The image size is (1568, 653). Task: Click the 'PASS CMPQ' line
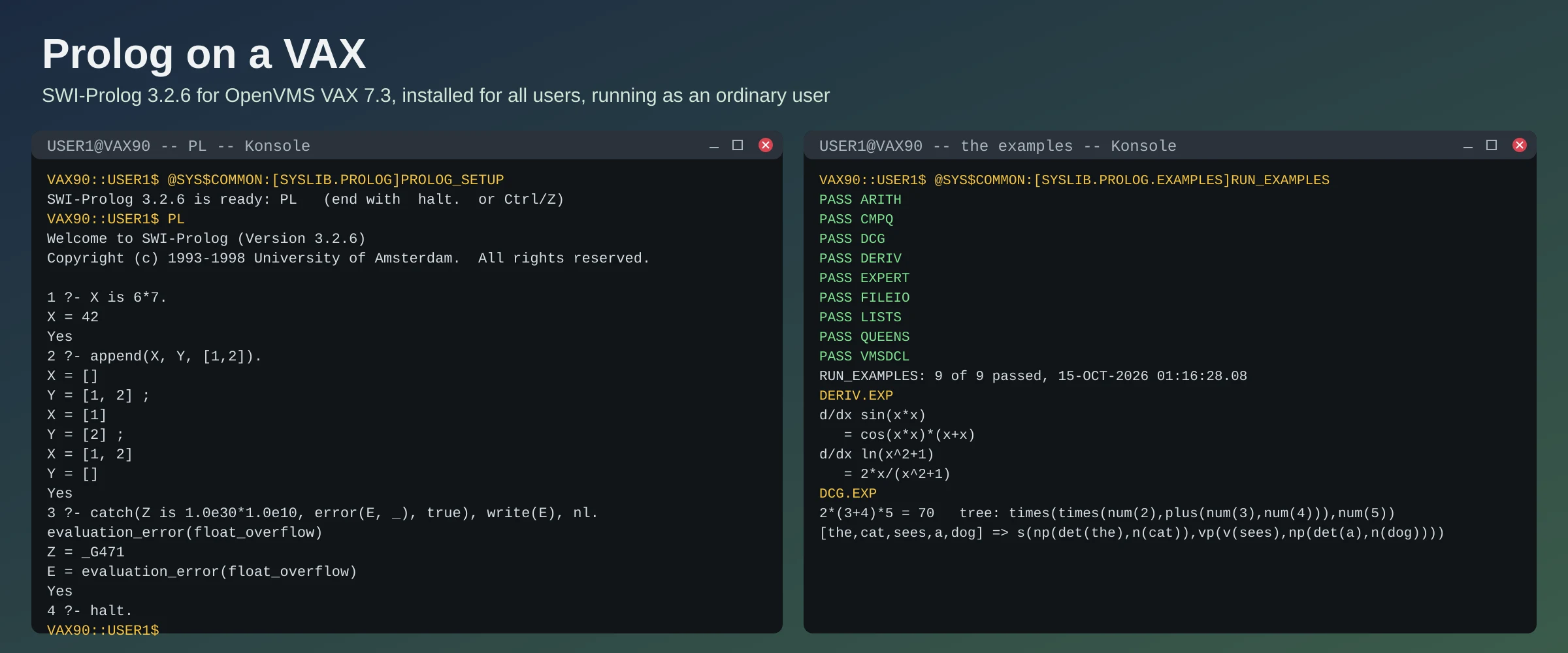coord(856,219)
